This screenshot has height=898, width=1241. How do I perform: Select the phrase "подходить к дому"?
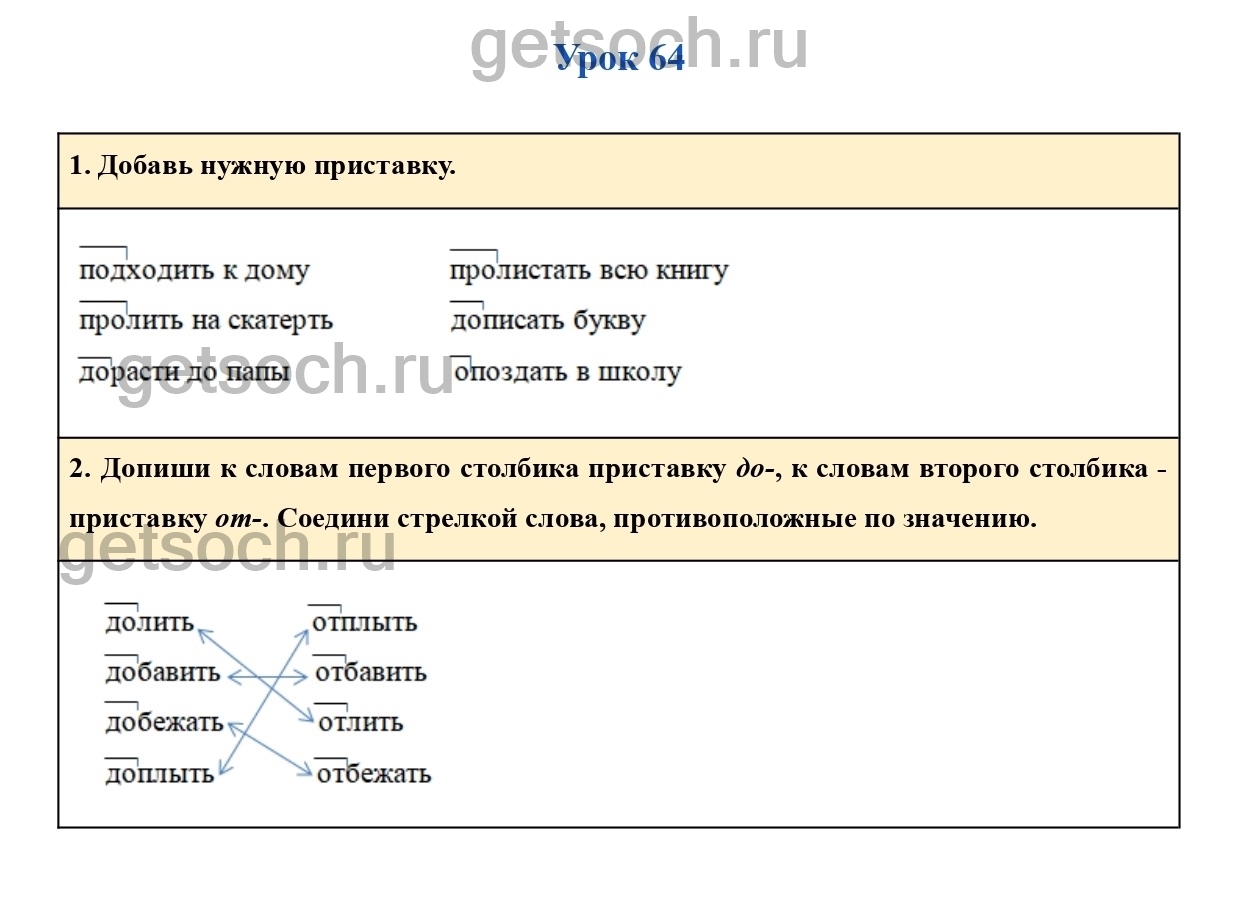(x=194, y=271)
